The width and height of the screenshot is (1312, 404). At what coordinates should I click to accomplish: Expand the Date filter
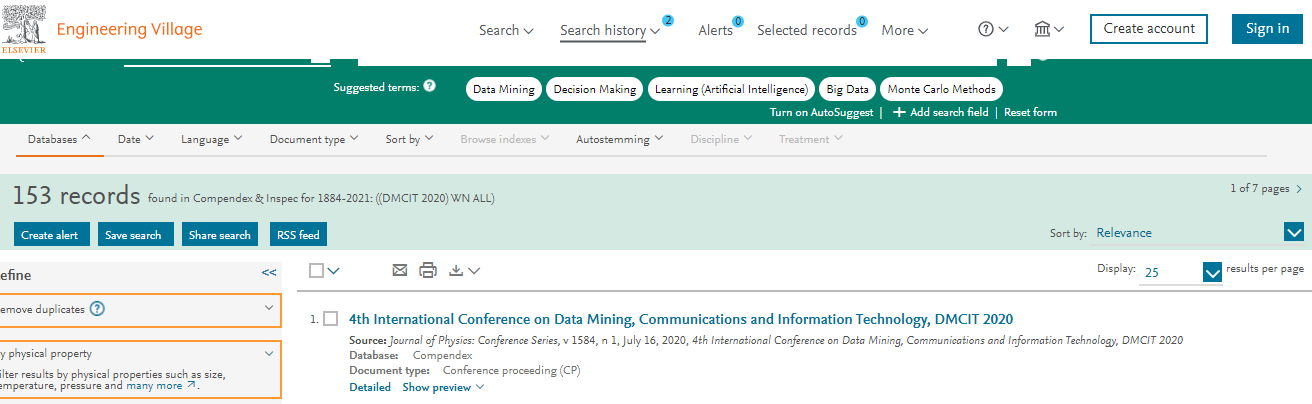point(136,139)
